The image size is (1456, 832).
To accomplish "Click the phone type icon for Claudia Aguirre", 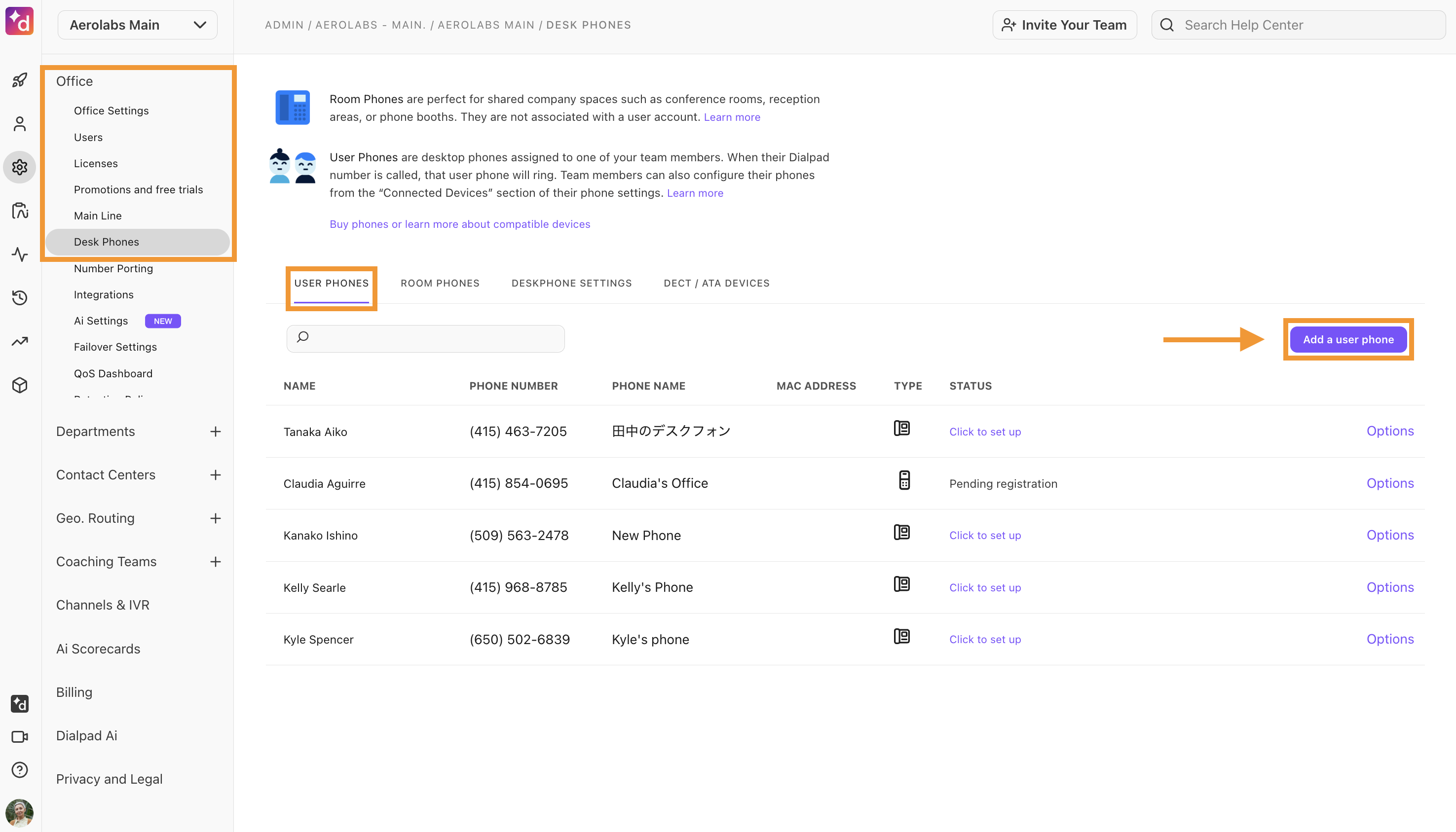I will click(904, 480).
